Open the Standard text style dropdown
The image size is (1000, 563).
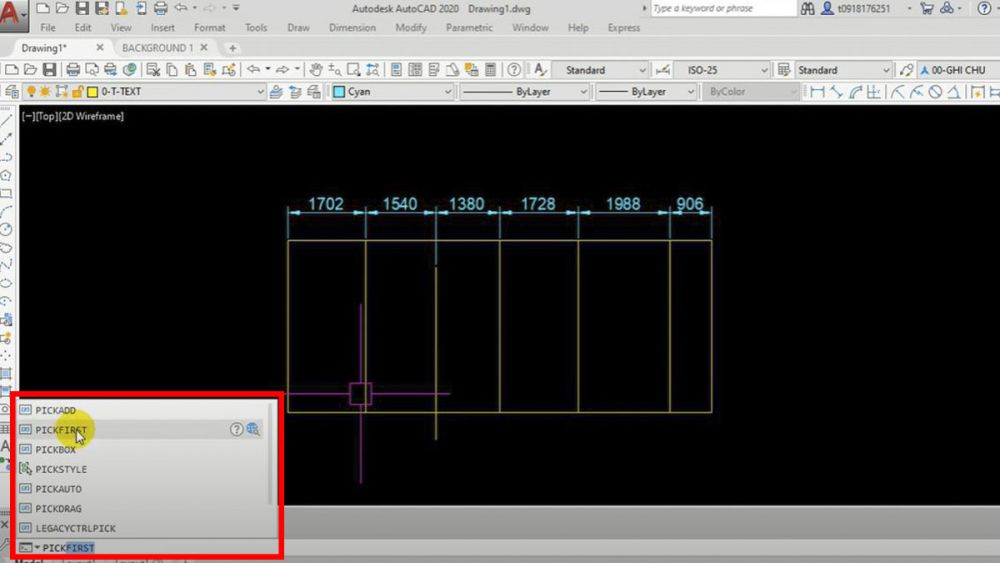(600, 69)
